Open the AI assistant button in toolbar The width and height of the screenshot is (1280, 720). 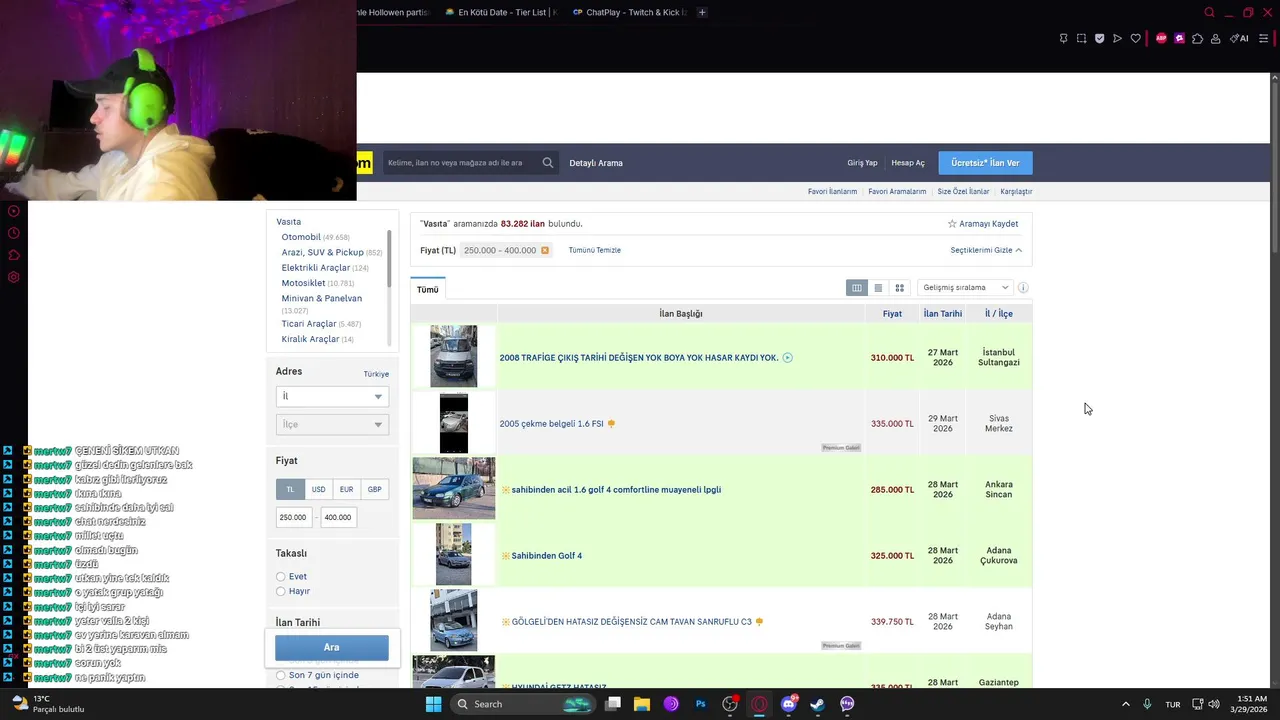(1239, 39)
